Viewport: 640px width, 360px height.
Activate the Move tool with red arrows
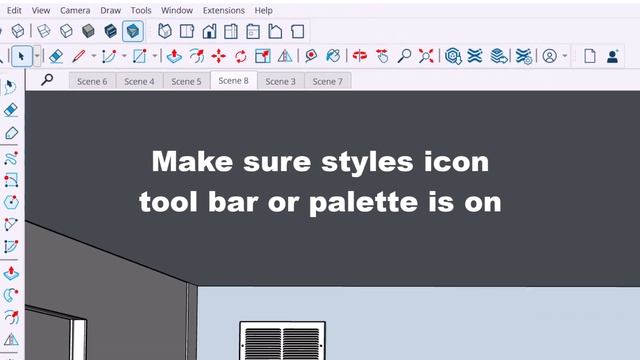[x=219, y=56]
